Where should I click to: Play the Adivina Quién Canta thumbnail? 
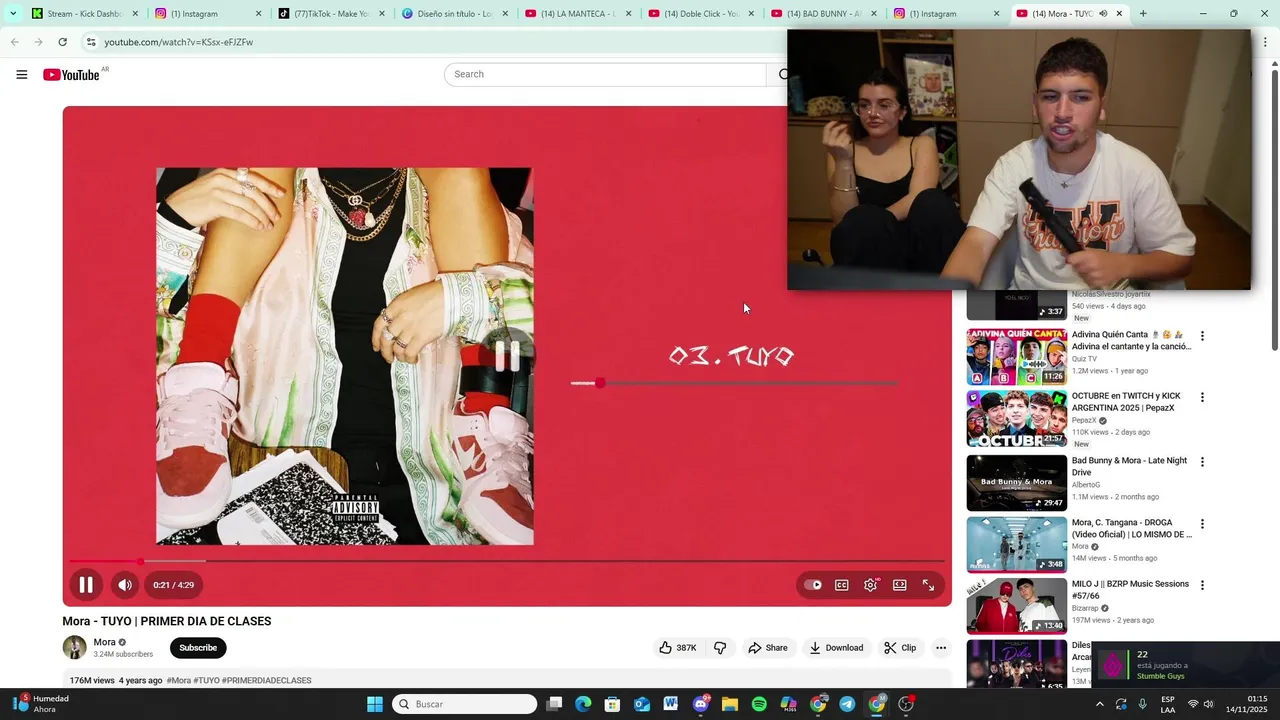pos(1016,357)
